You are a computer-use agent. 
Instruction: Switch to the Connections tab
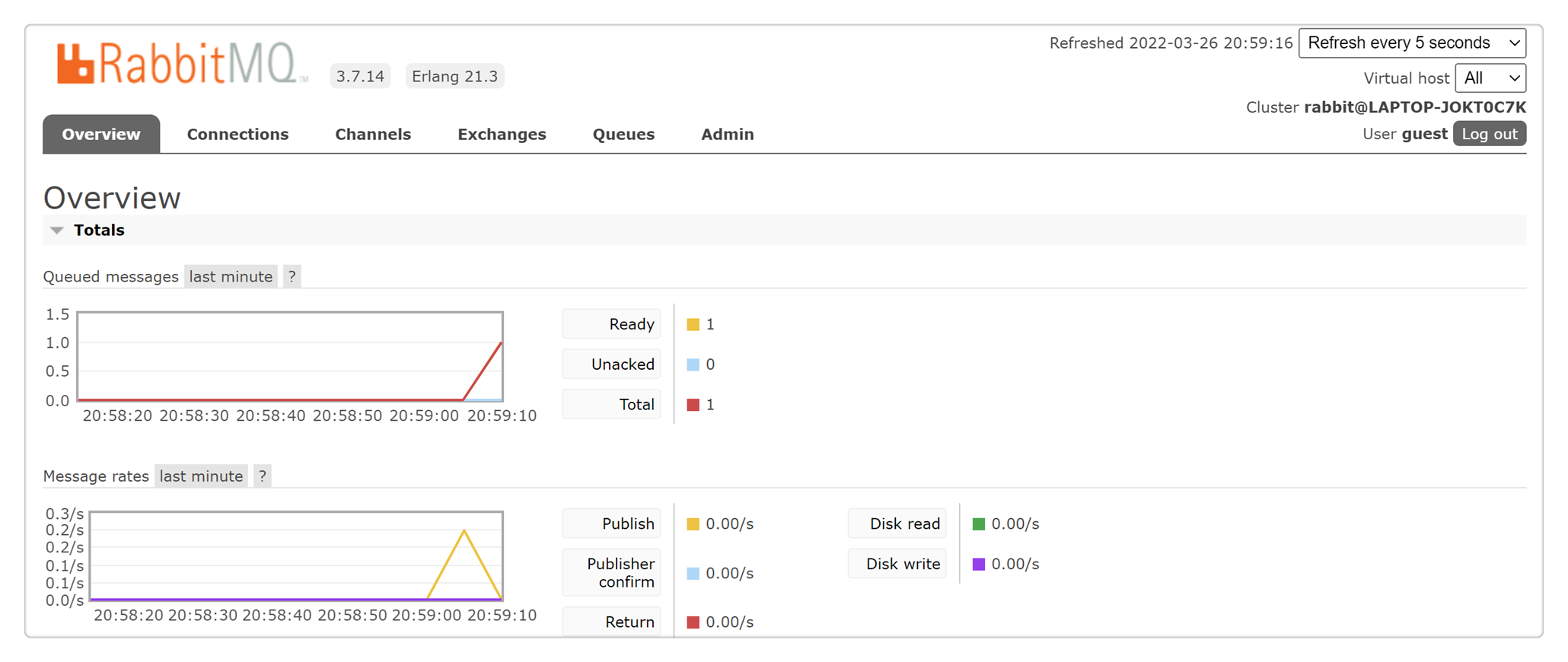point(237,134)
